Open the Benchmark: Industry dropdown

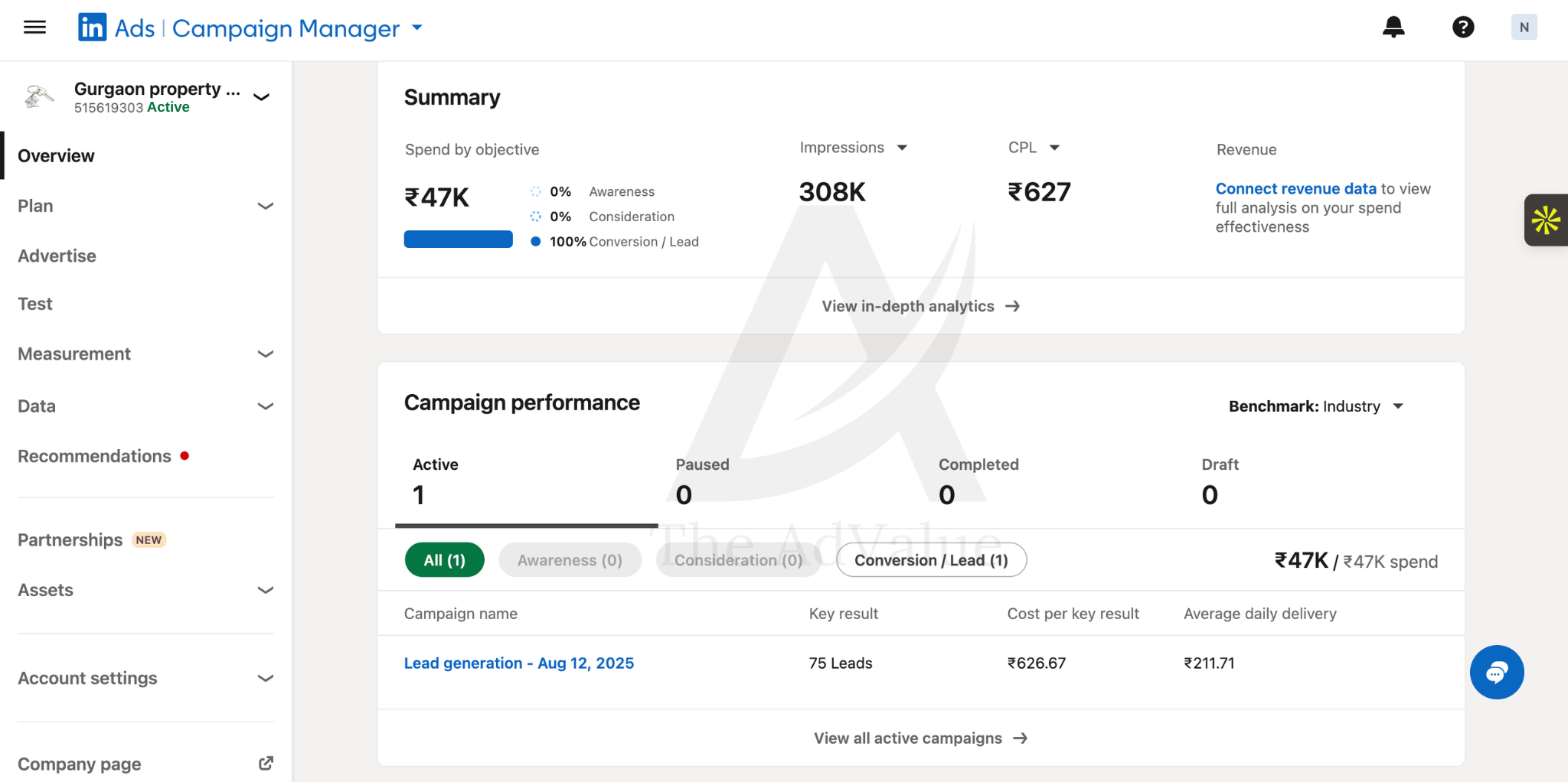pos(1316,406)
